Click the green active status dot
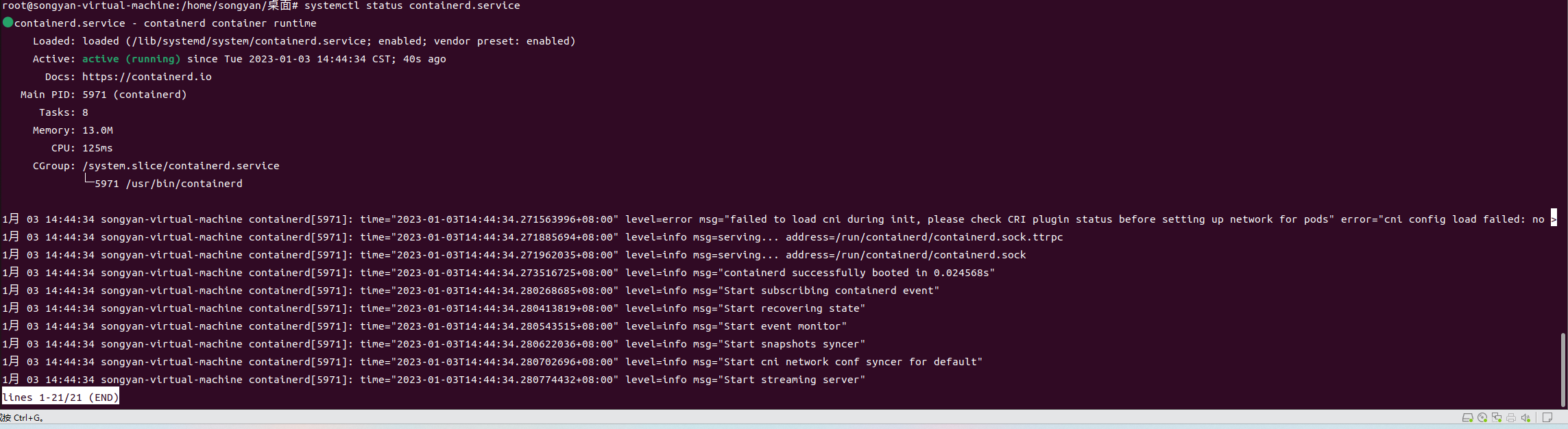 click(x=8, y=23)
